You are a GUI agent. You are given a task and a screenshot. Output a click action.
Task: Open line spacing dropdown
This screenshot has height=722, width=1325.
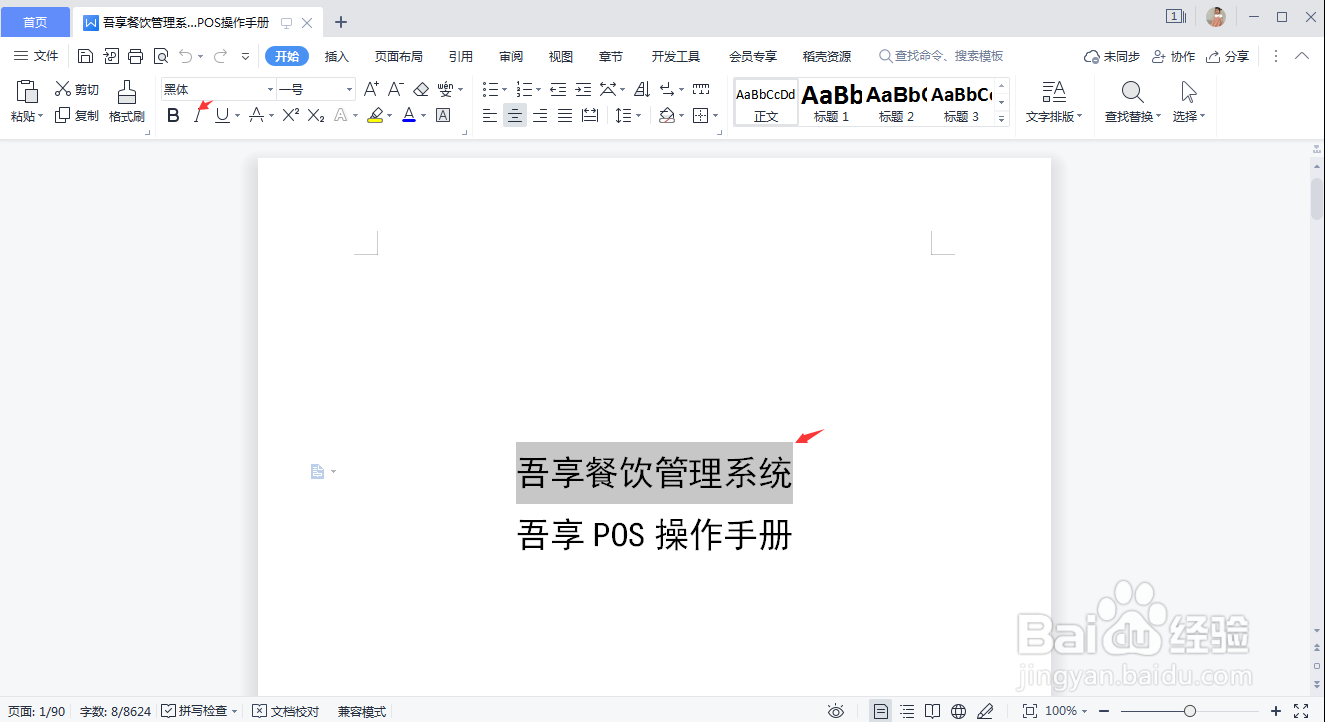point(628,116)
